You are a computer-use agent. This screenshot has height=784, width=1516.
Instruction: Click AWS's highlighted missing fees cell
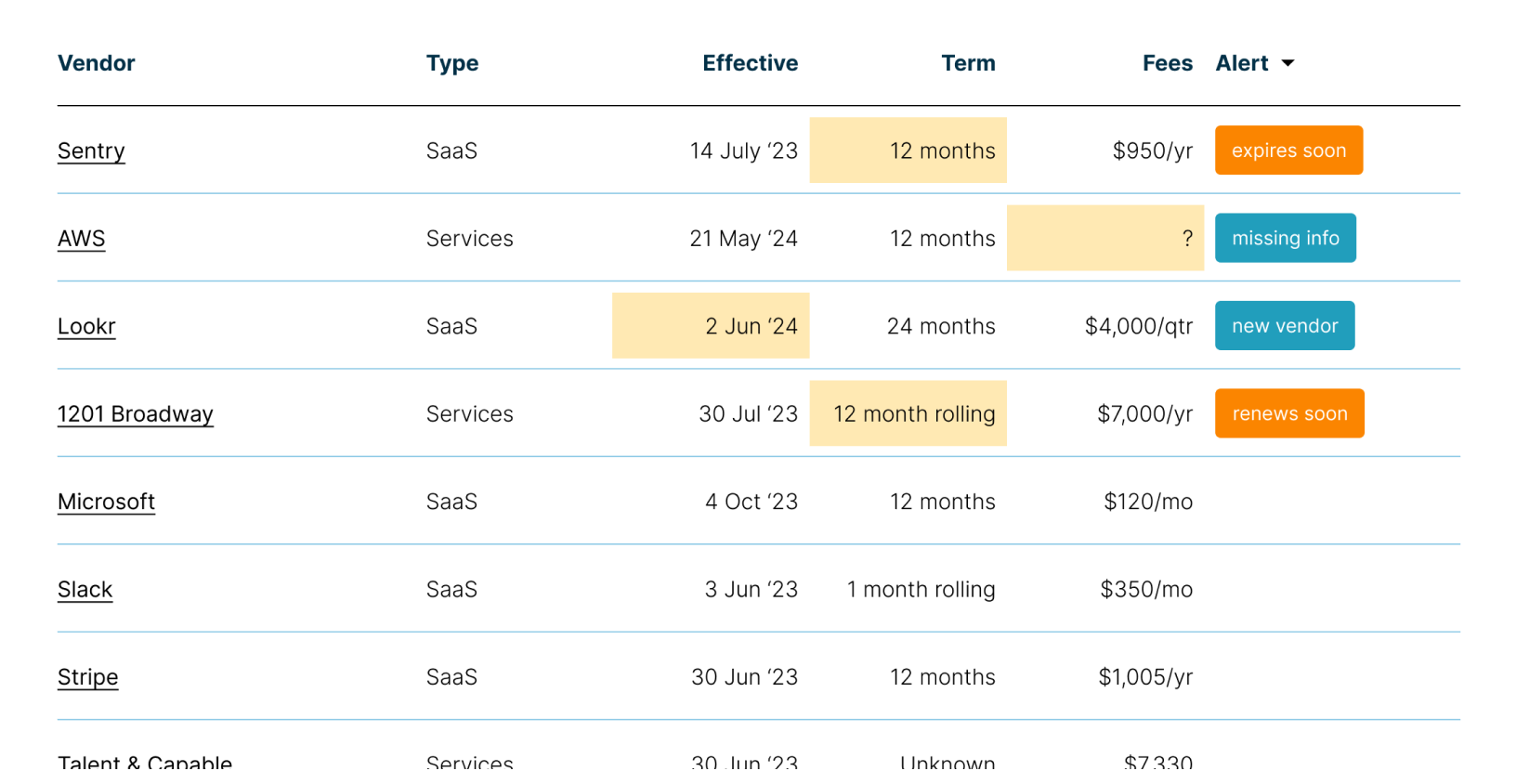pos(1104,238)
